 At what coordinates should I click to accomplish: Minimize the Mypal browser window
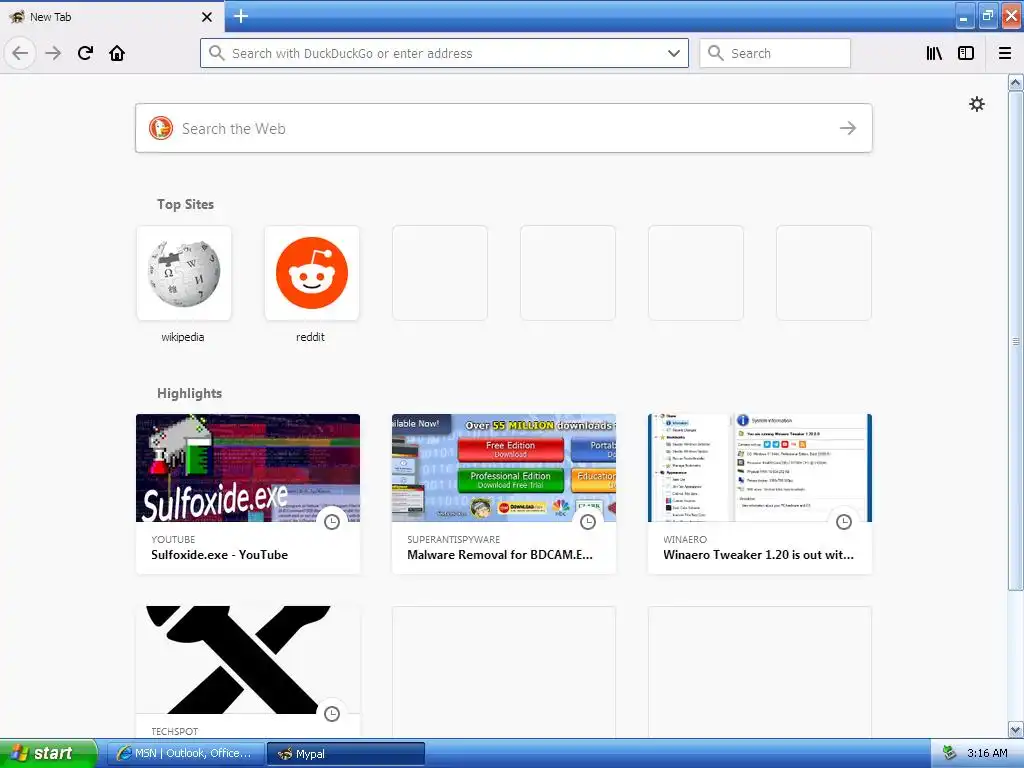point(964,16)
